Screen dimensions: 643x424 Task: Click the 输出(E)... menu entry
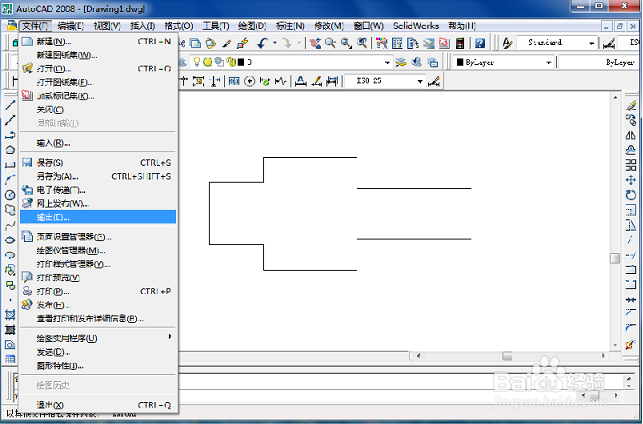click(x=98, y=217)
